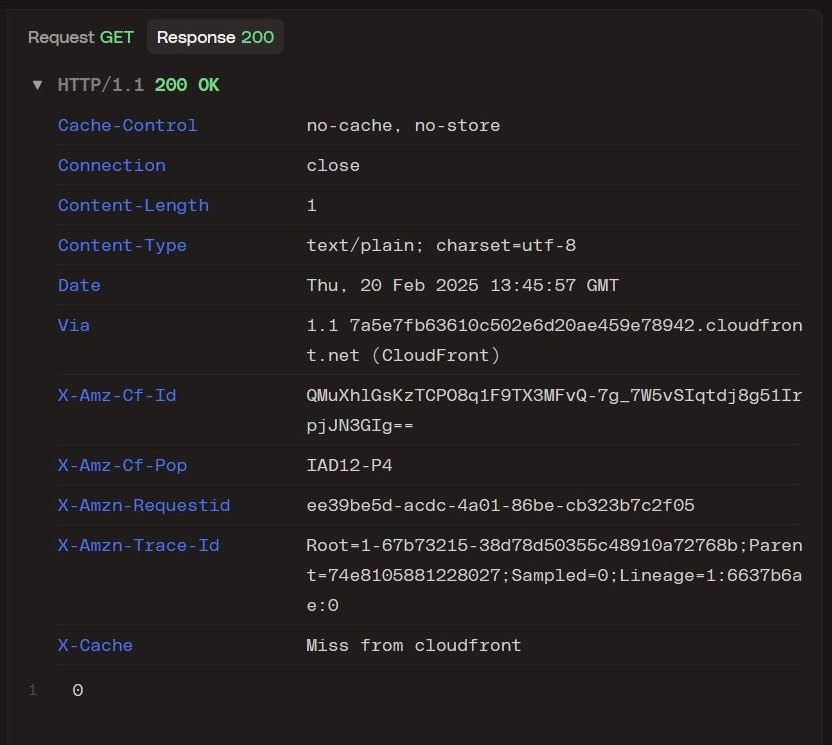Click the Via header name

[x=74, y=325]
